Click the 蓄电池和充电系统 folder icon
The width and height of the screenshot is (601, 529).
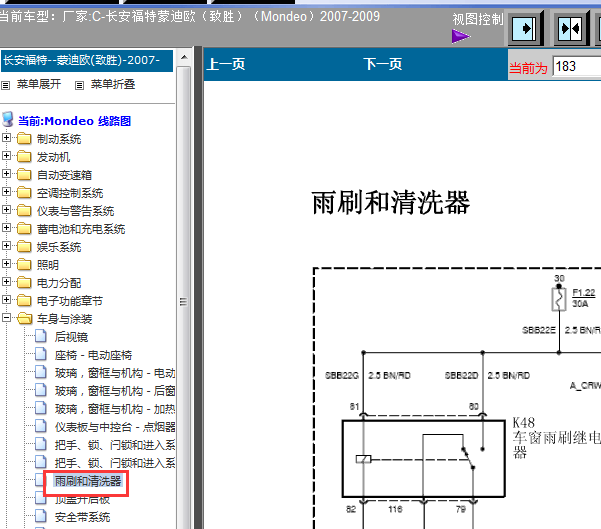click(x=24, y=228)
